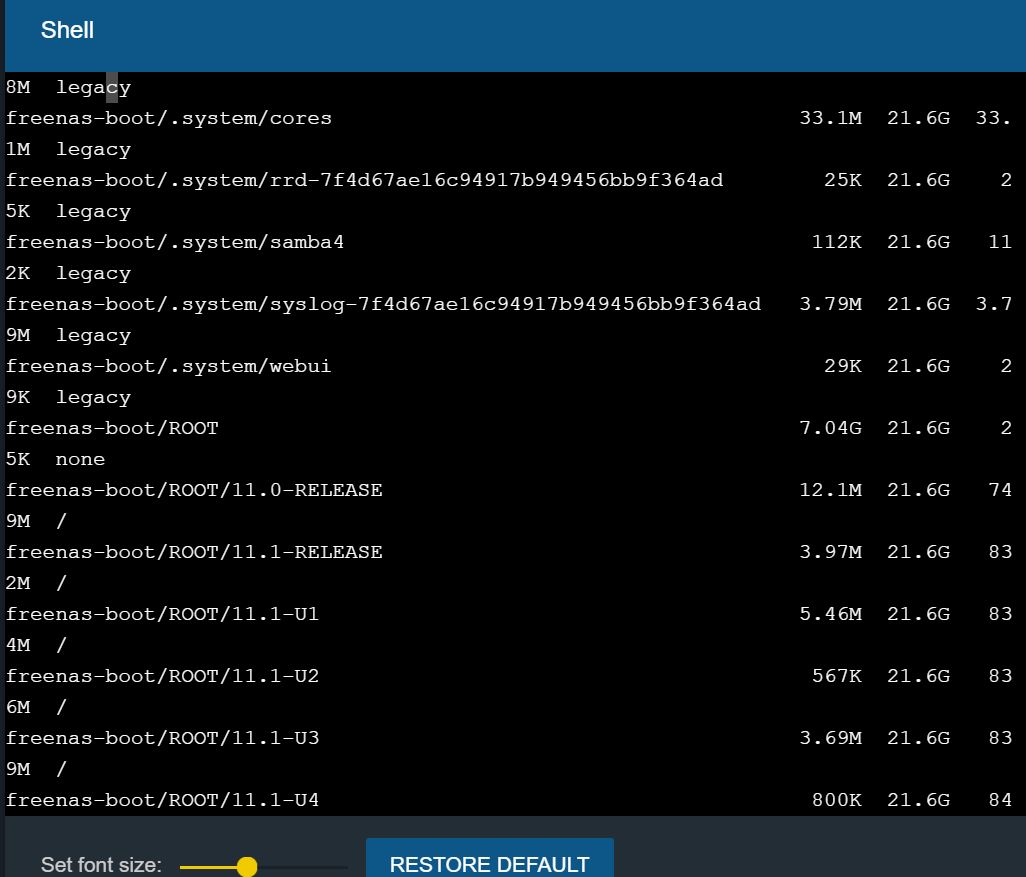Click the 3.97M used value

pyautogui.click(x=830, y=552)
